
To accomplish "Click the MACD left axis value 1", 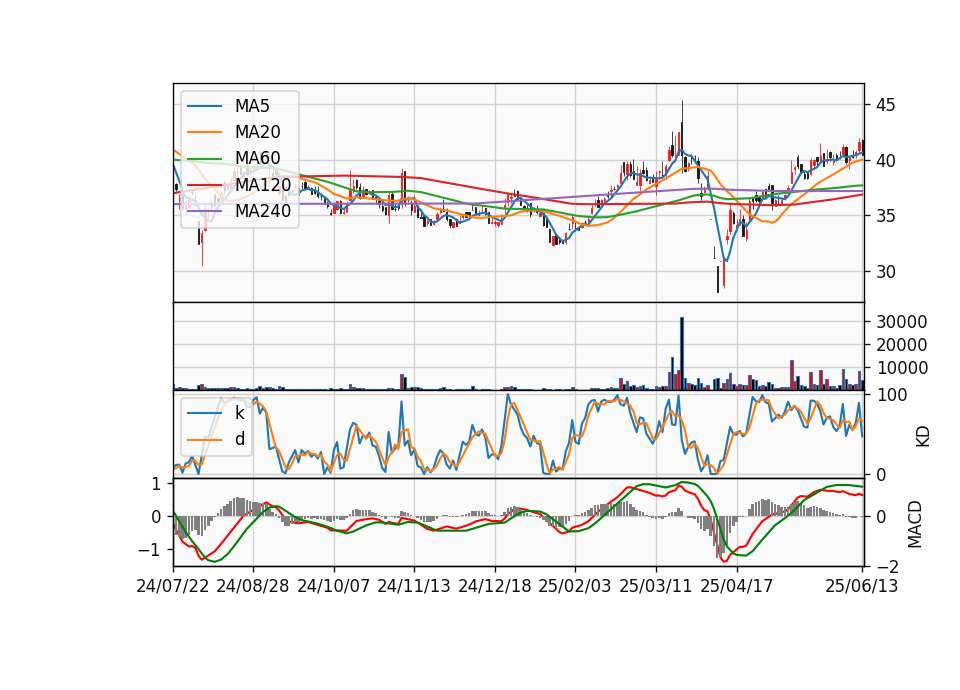I will click(x=156, y=484).
